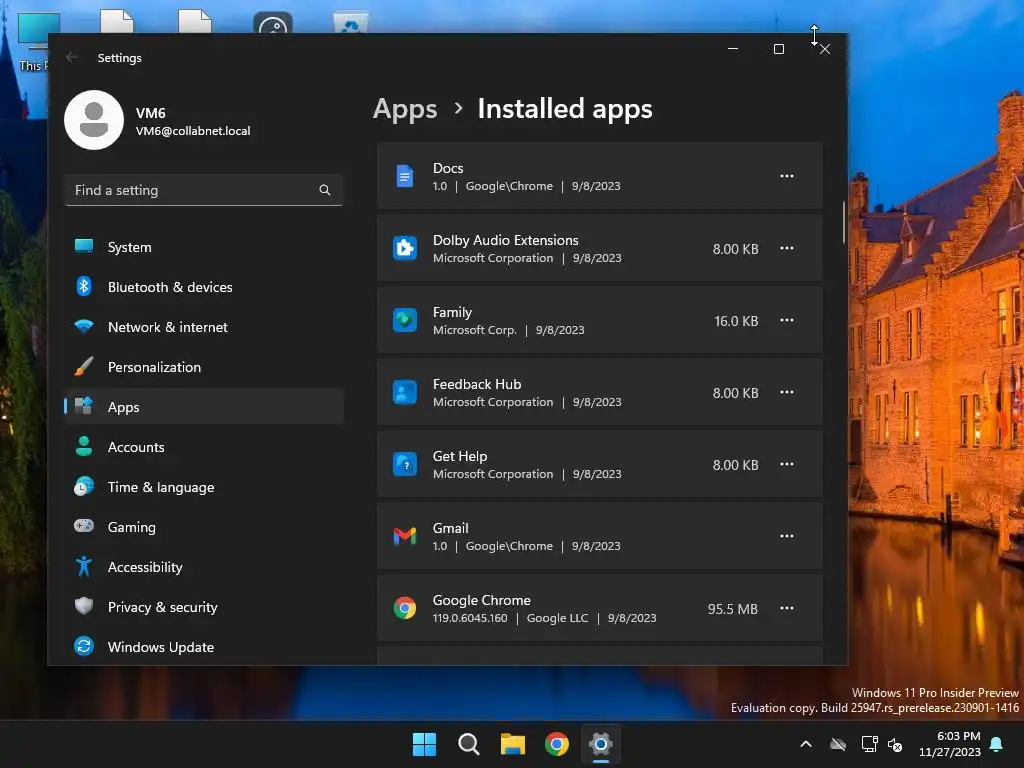Open Windows Update settings
The image size is (1024, 768).
[x=204, y=647]
